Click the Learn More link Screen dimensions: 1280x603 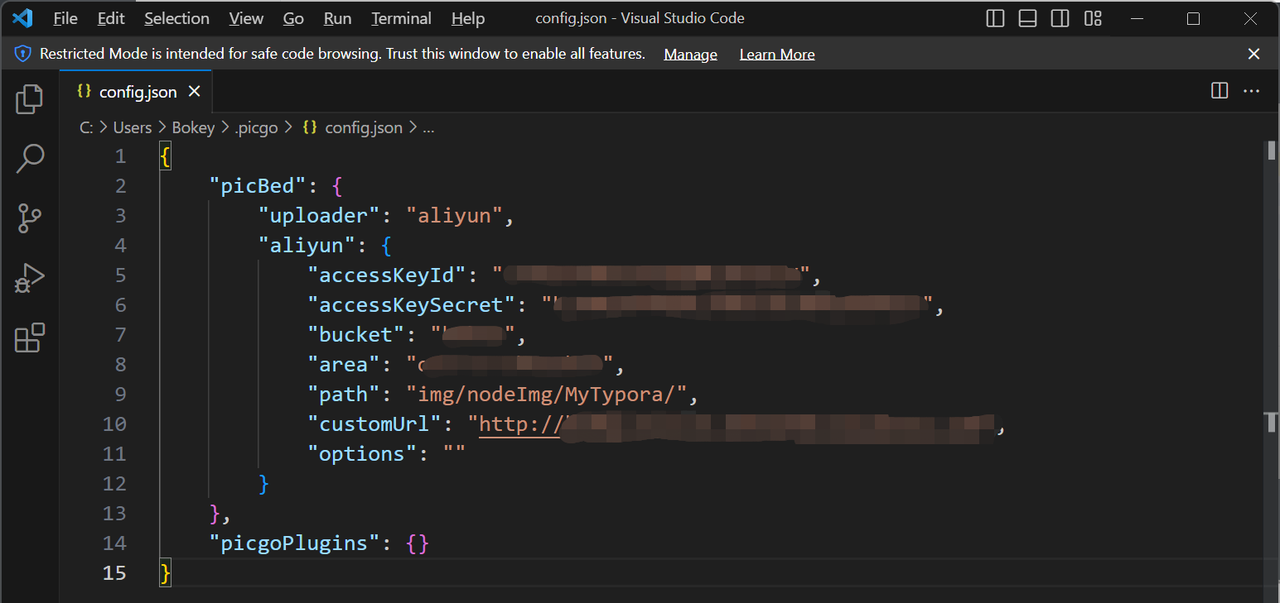(776, 55)
